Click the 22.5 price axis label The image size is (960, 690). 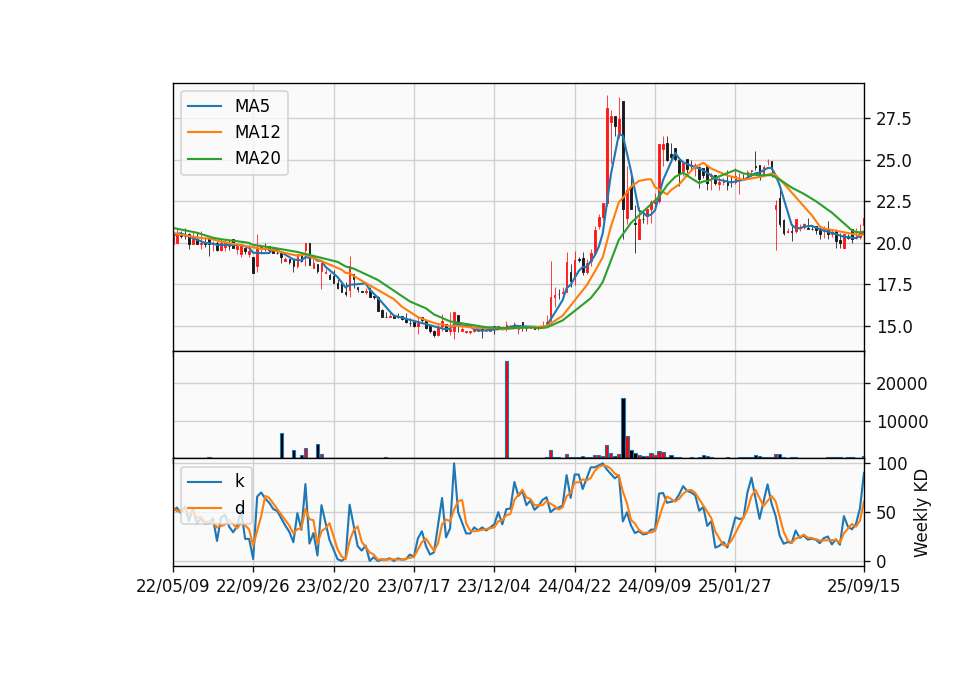coord(894,202)
